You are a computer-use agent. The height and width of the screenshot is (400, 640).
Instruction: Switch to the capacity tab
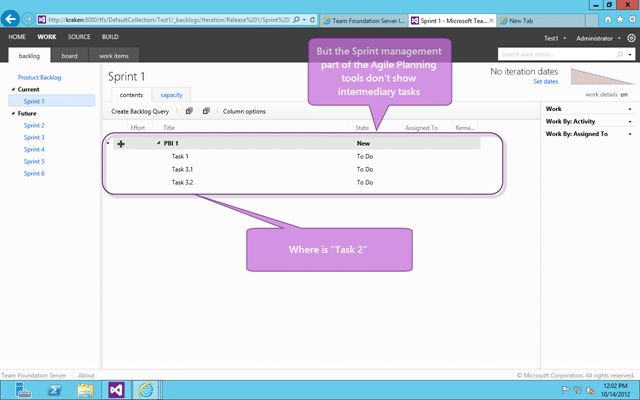171,95
